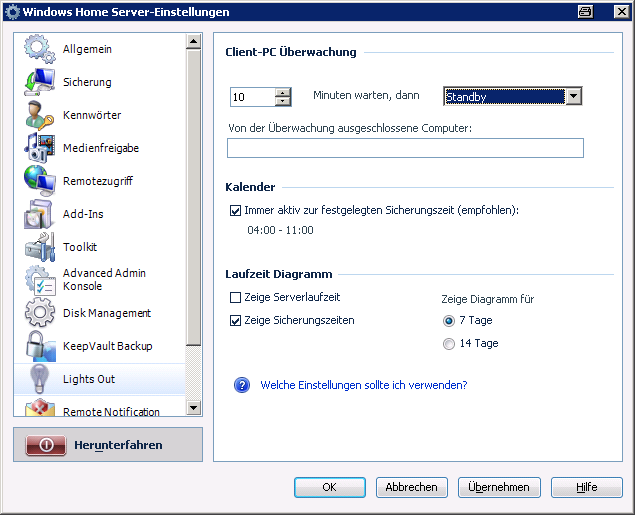Click the minutes value field showing 10
The image size is (635, 515).
pyautogui.click(x=253, y=97)
